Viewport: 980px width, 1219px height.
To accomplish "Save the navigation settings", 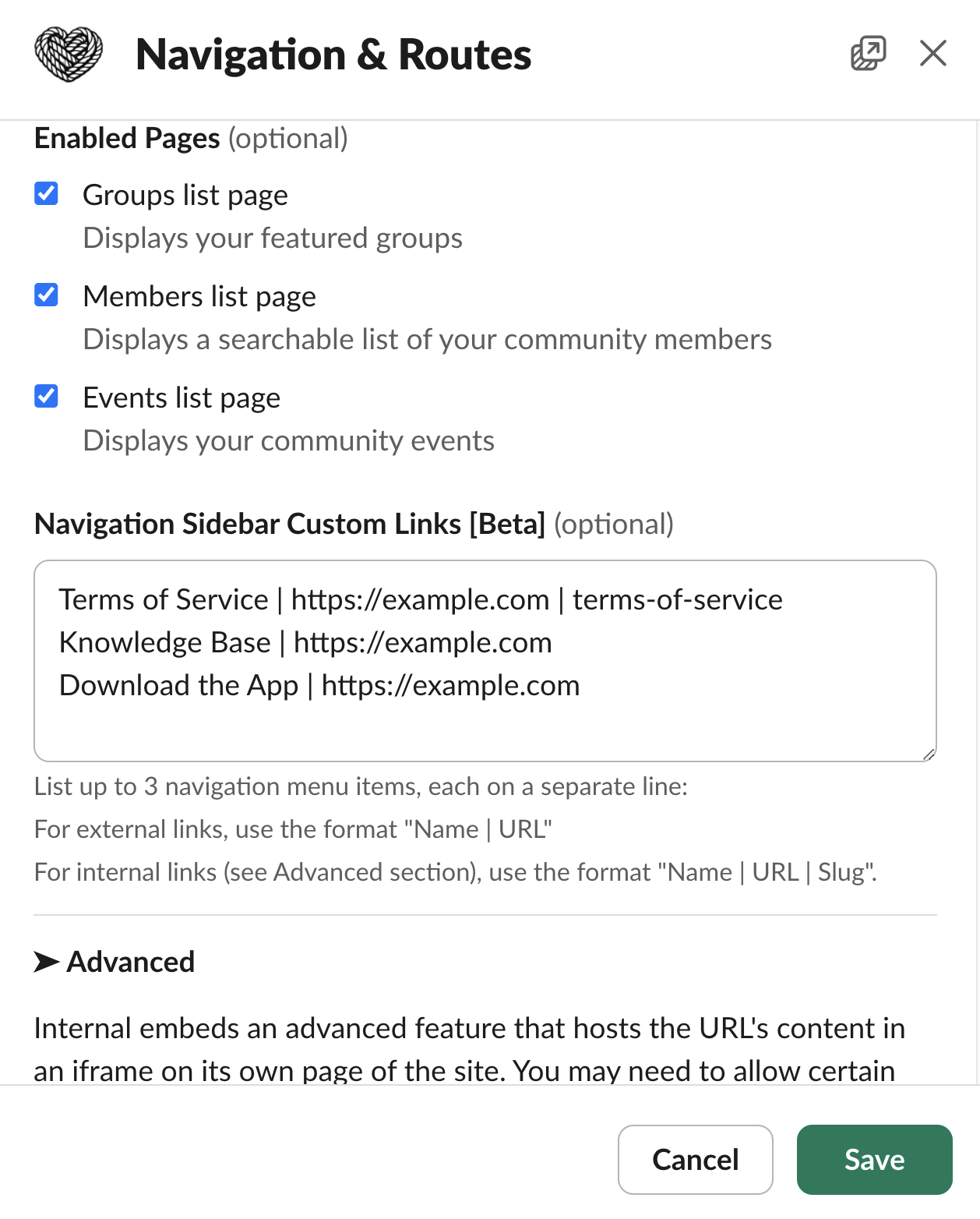I will tap(874, 1160).
